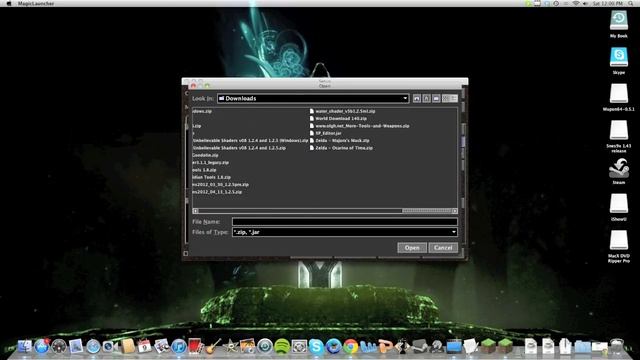Launch Spotify from the dock
Viewport: 640px width, 360px height.
click(282, 347)
